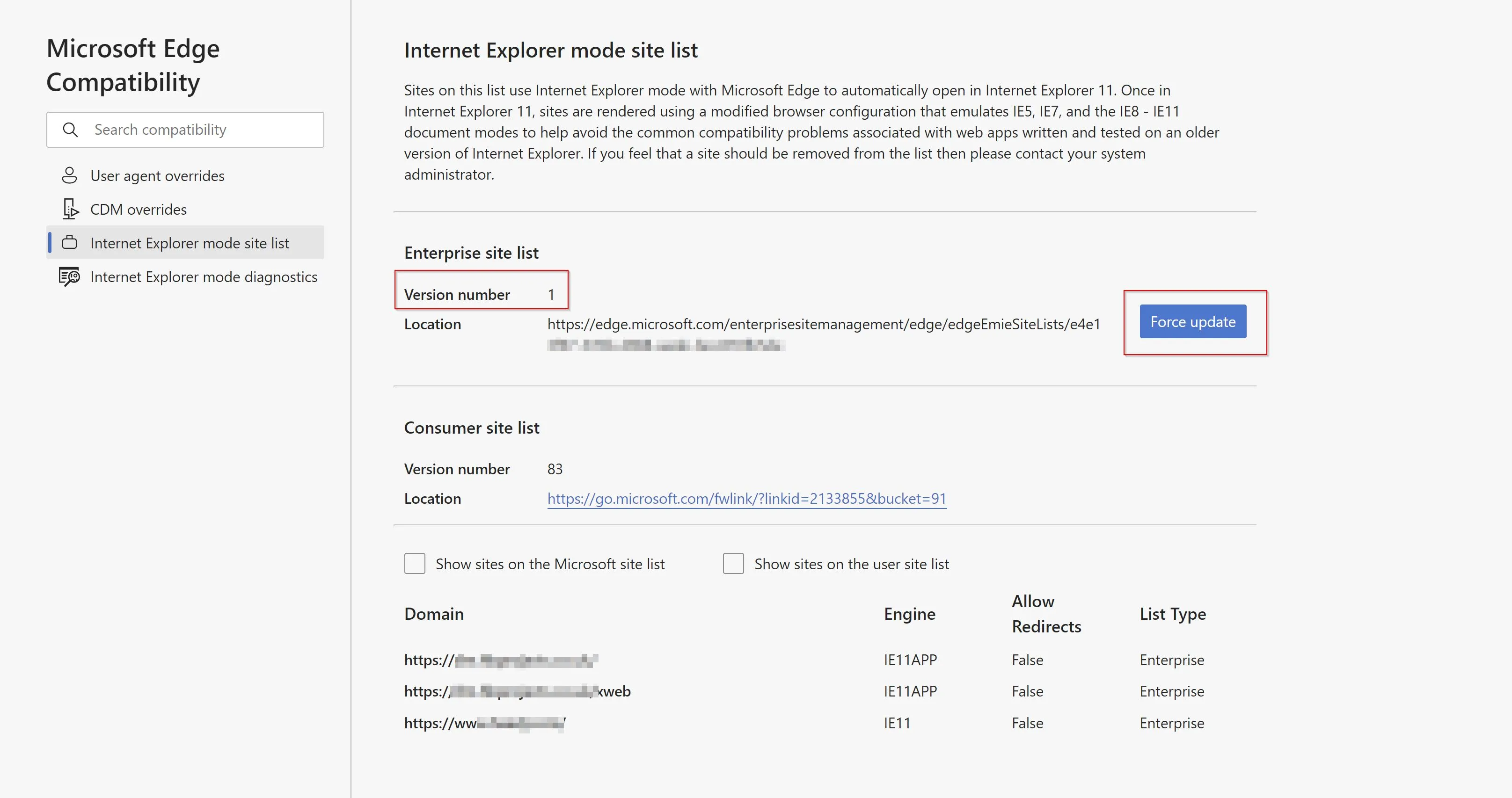The height and width of the screenshot is (798, 1512).
Task: Click the consumer version number 83
Action: click(x=555, y=469)
